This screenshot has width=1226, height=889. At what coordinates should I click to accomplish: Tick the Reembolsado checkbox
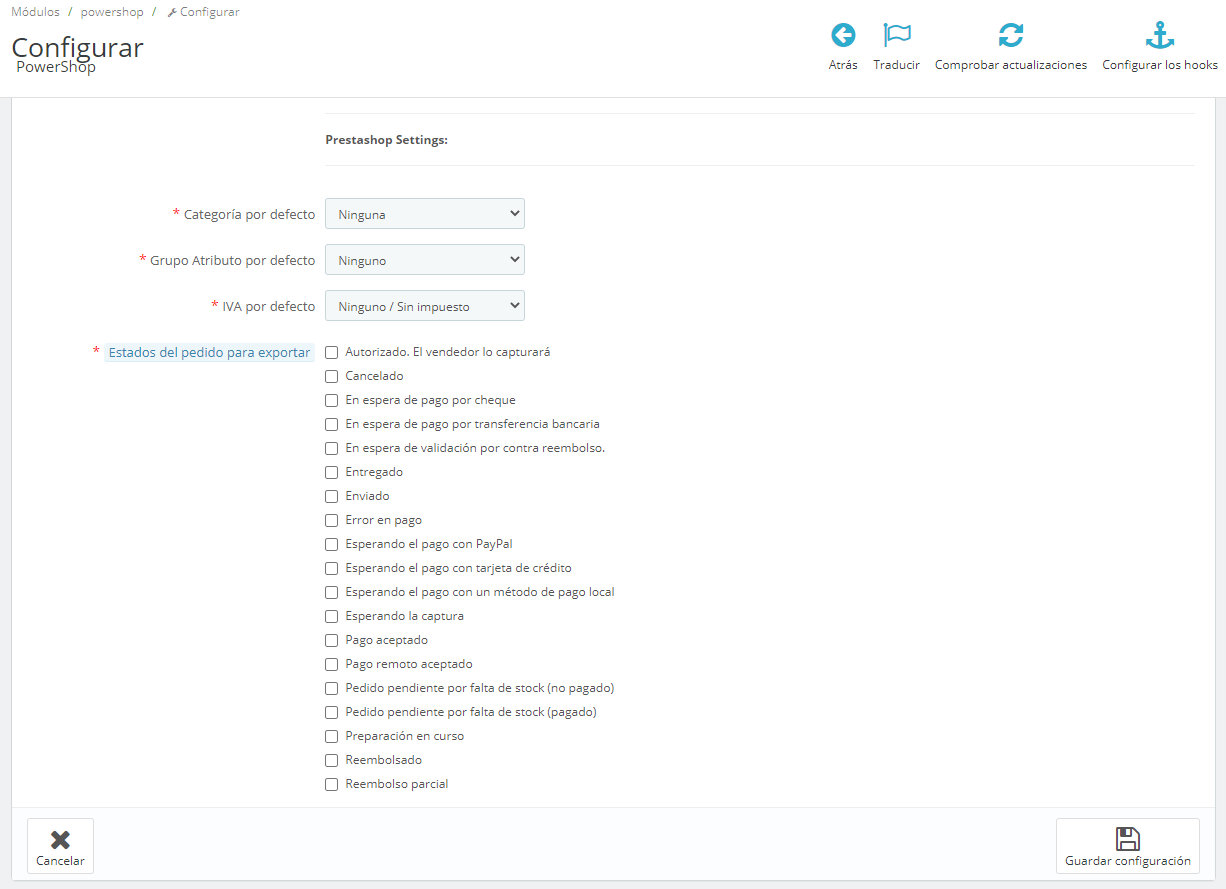tap(332, 760)
